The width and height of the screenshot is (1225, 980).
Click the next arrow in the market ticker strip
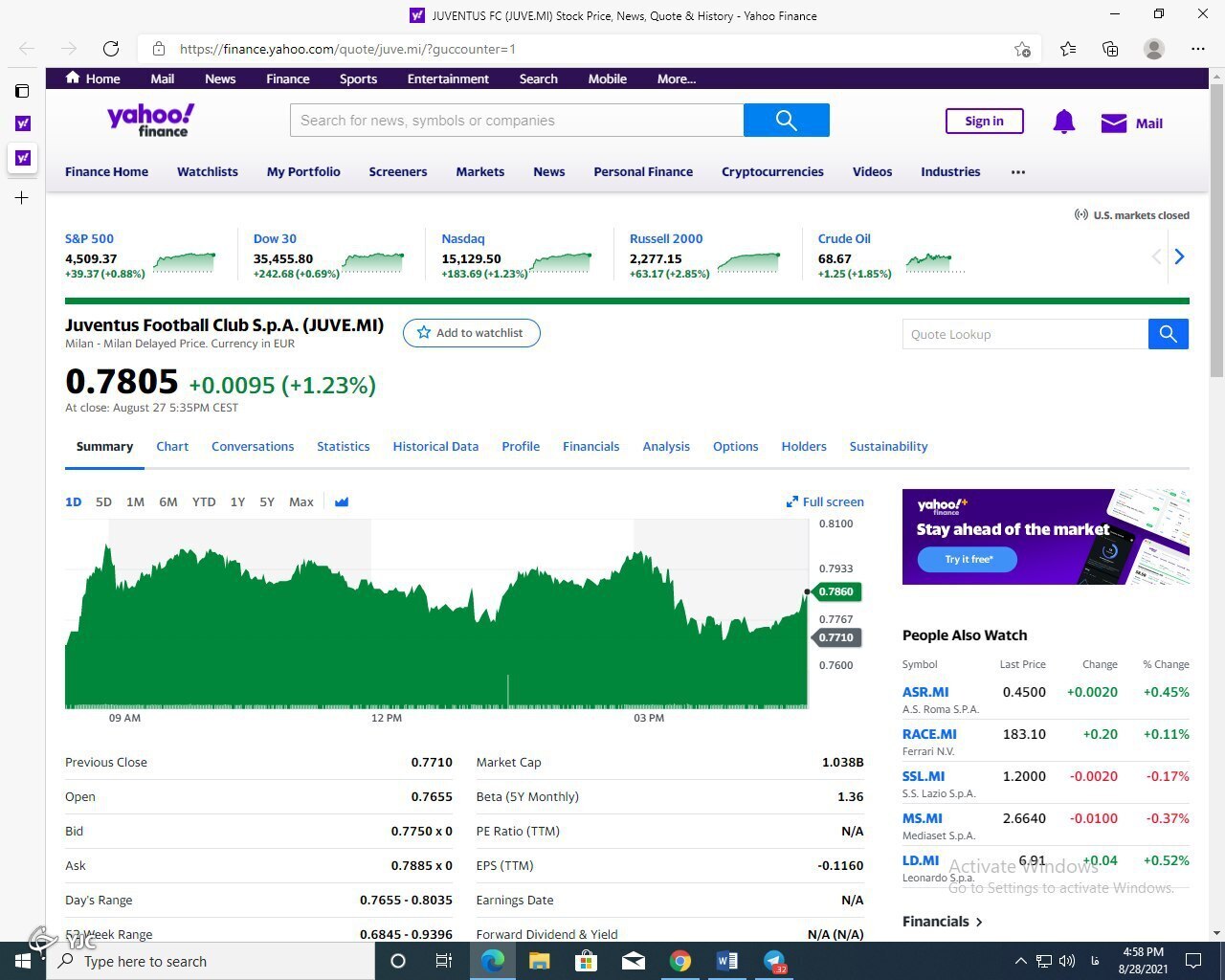[x=1179, y=256]
